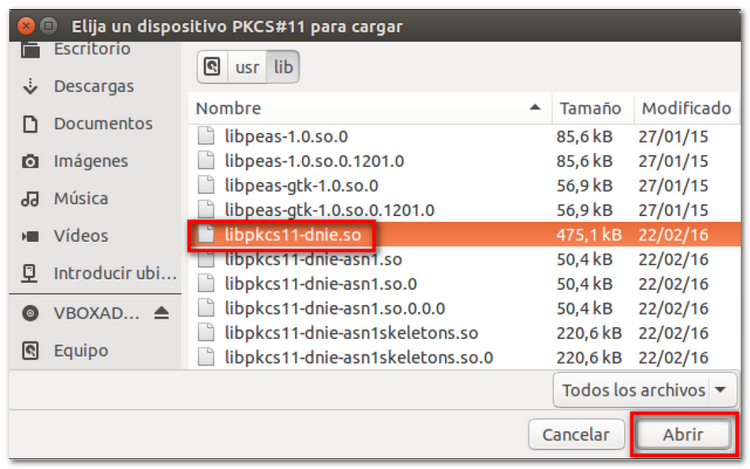This screenshot has height=469, width=750.
Task: Select libpeas-gtk-1.0.so.0 in the file list
Action: pos(301,185)
